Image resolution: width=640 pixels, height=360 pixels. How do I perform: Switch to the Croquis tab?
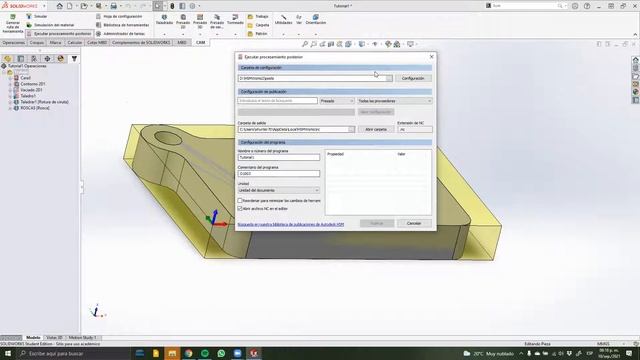36,42
